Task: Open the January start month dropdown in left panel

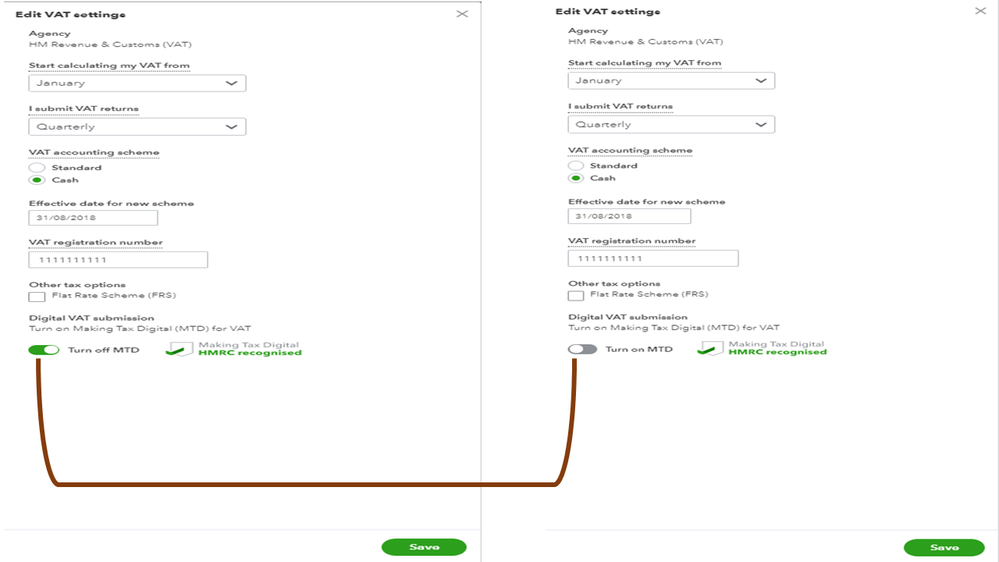Action: tap(137, 83)
